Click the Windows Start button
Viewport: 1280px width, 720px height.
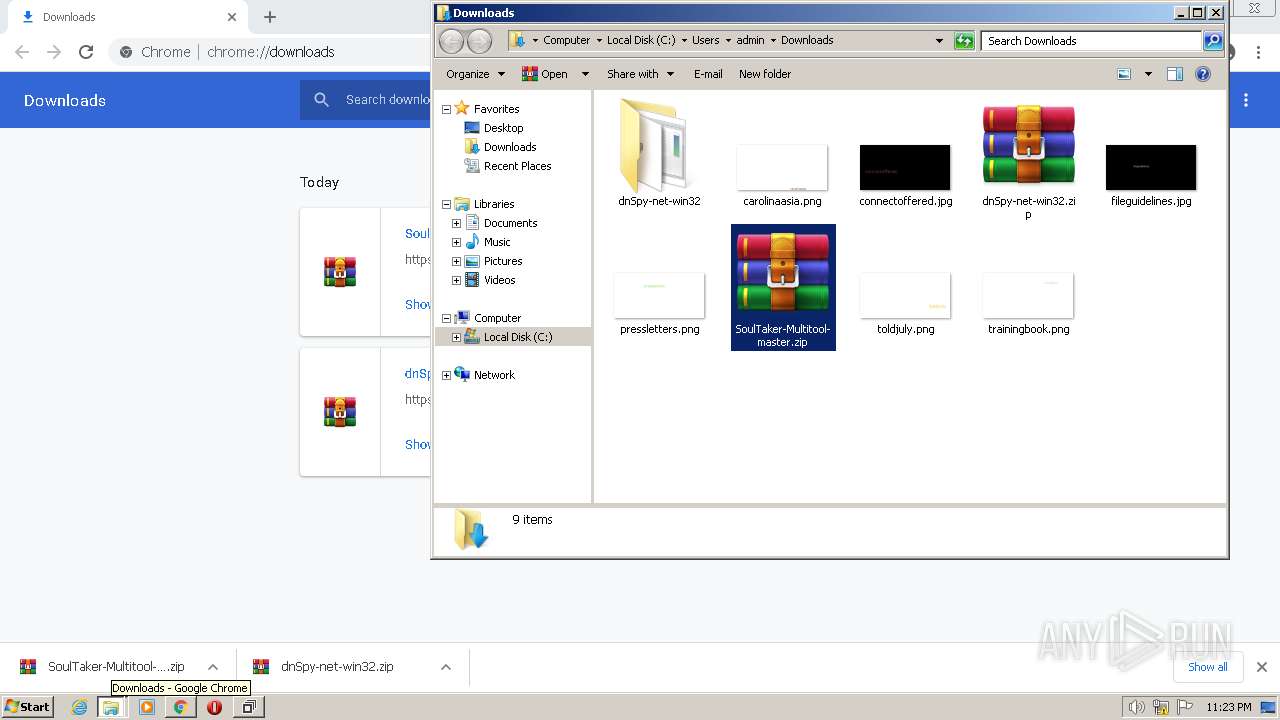pyautogui.click(x=28, y=706)
